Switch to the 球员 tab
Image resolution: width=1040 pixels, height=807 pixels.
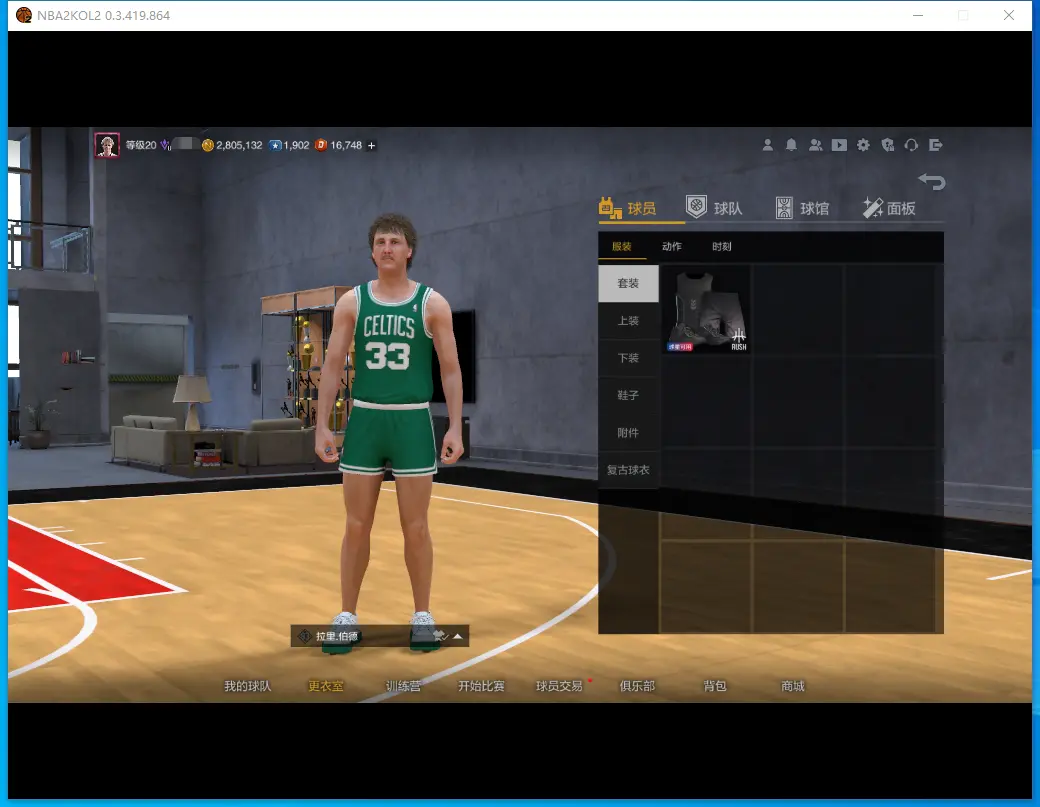(627, 208)
